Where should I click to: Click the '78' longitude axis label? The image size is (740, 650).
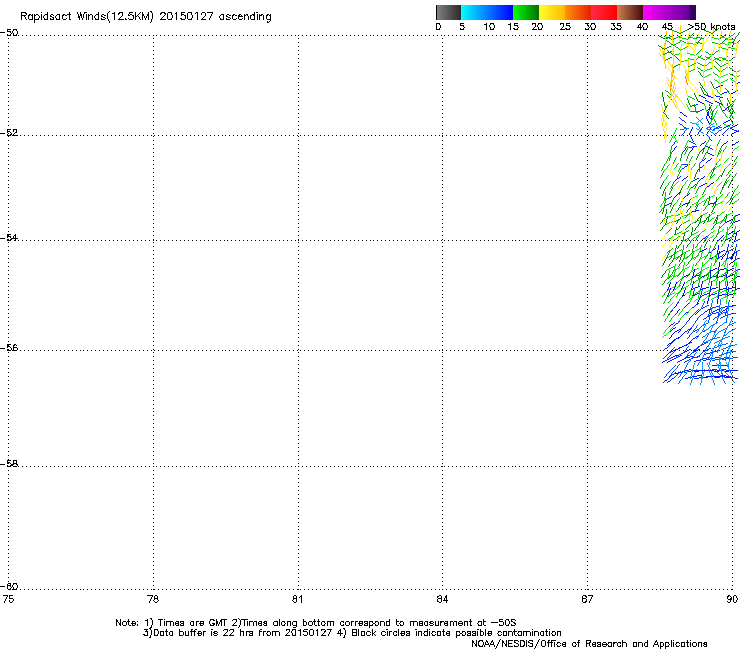pyautogui.click(x=153, y=599)
